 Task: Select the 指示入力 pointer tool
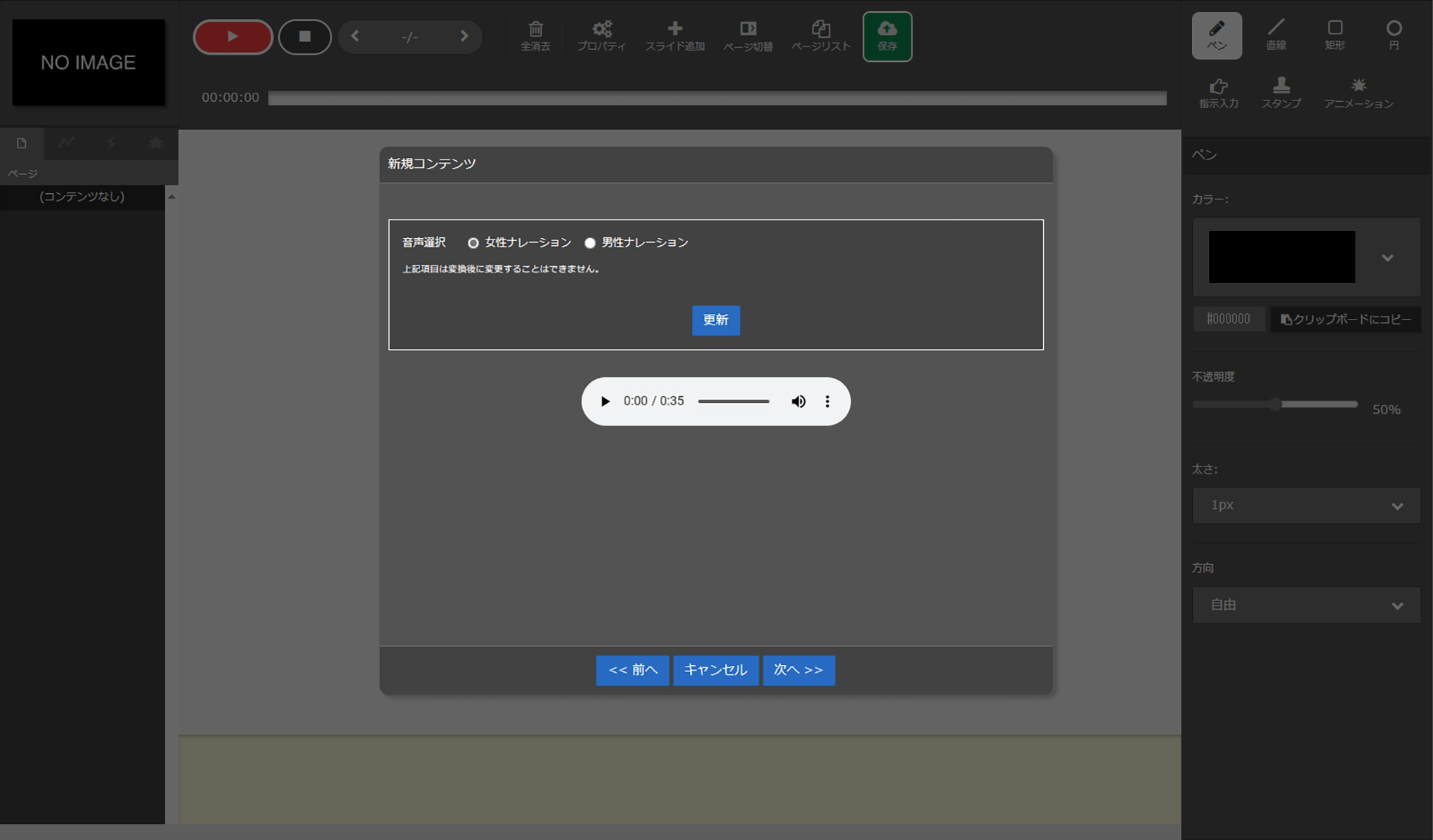[x=1218, y=93]
